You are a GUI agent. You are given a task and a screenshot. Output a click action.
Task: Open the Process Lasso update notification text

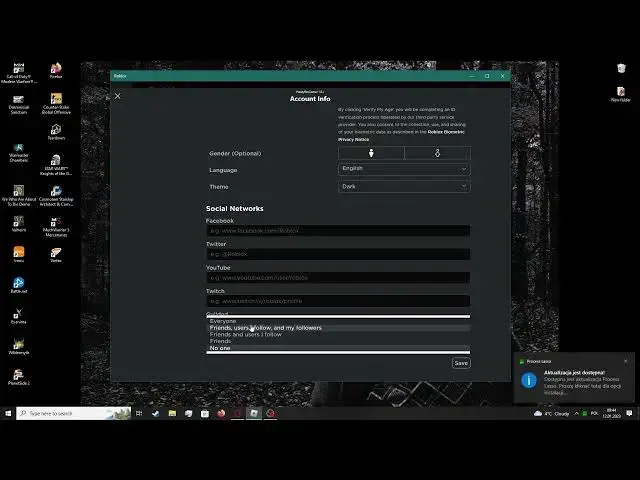click(x=583, y=382)
